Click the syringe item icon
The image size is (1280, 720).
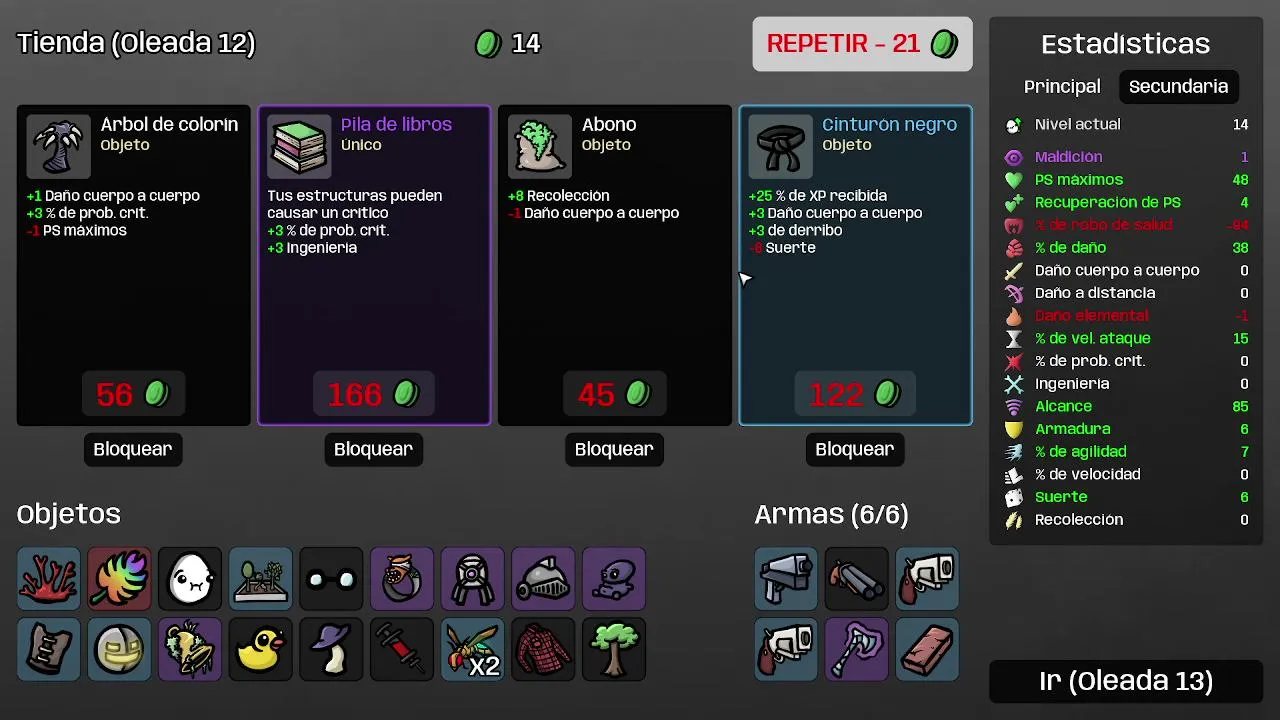[402, 649]
